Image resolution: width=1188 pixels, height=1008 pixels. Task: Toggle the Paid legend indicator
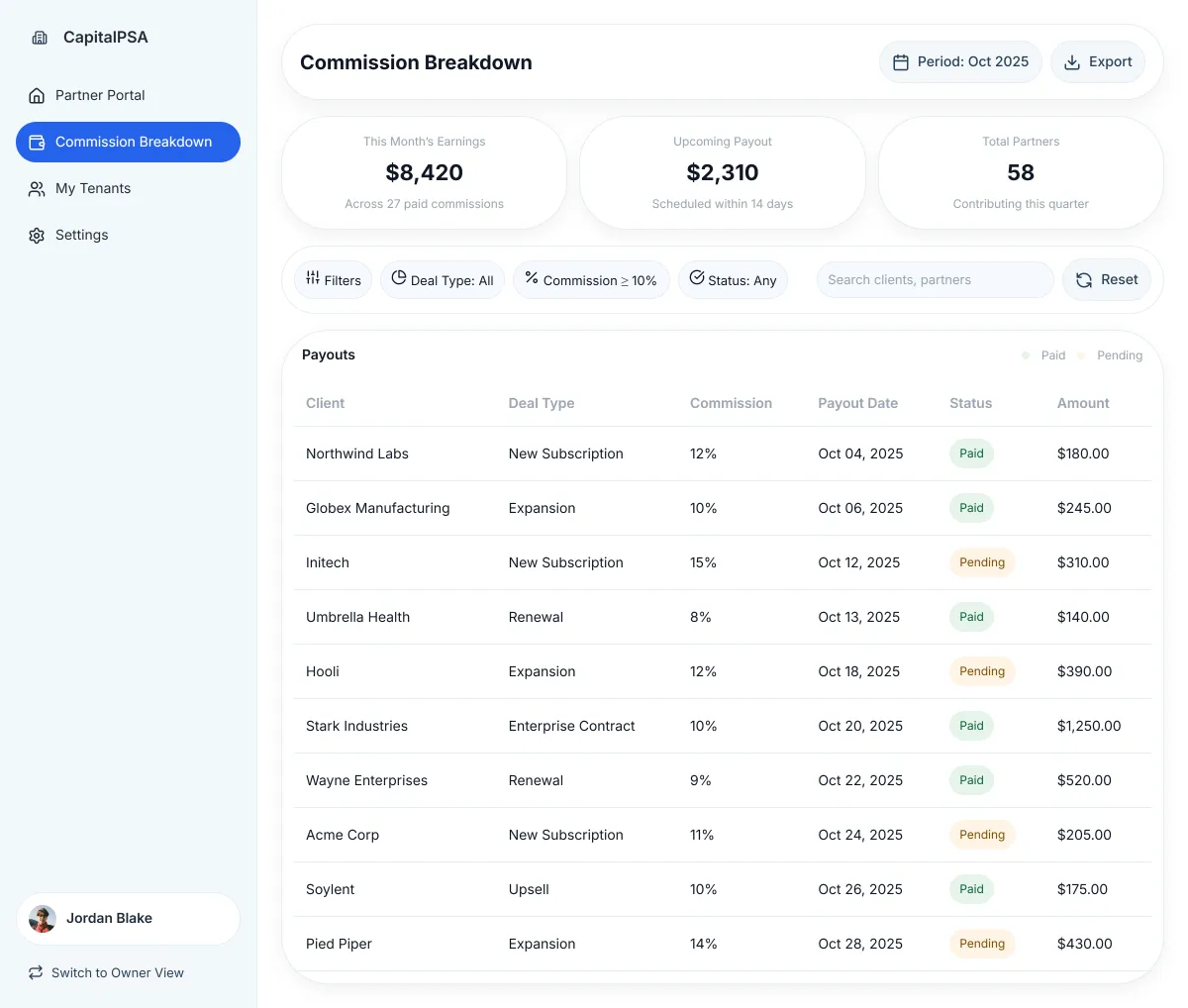(1026, 355)
